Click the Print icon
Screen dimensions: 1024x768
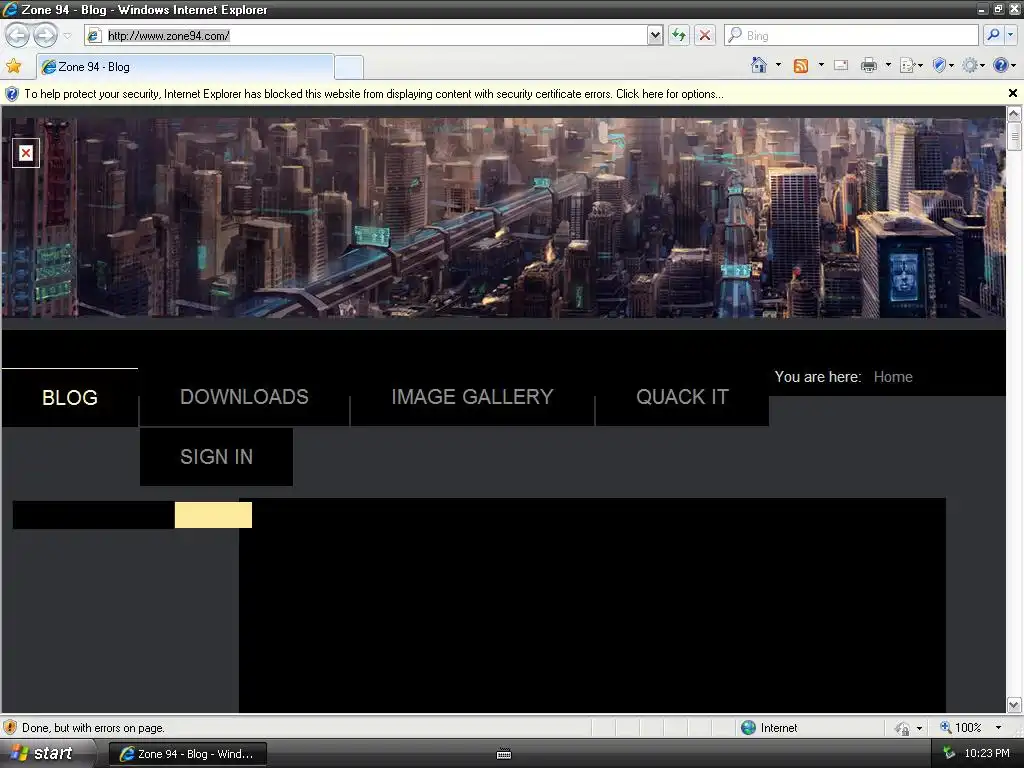[x=869, y=65]
